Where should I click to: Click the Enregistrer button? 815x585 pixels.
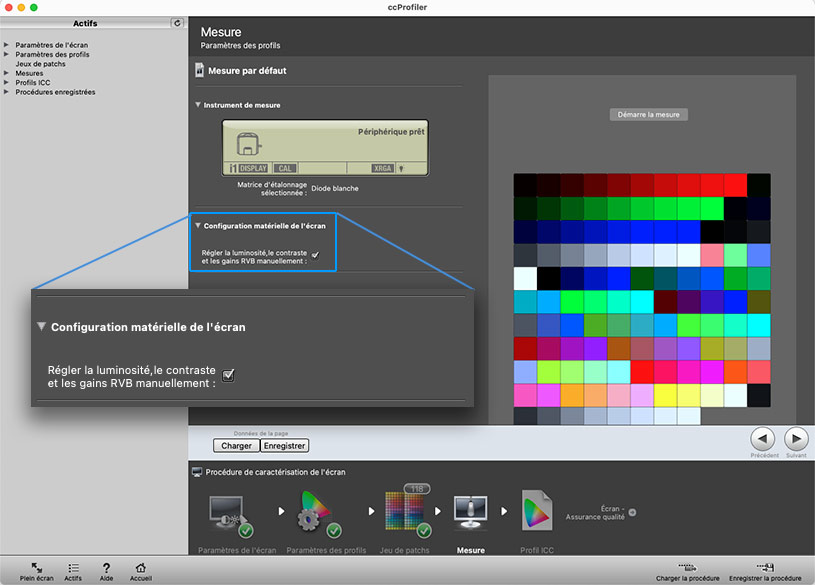[x=284, y=446]
